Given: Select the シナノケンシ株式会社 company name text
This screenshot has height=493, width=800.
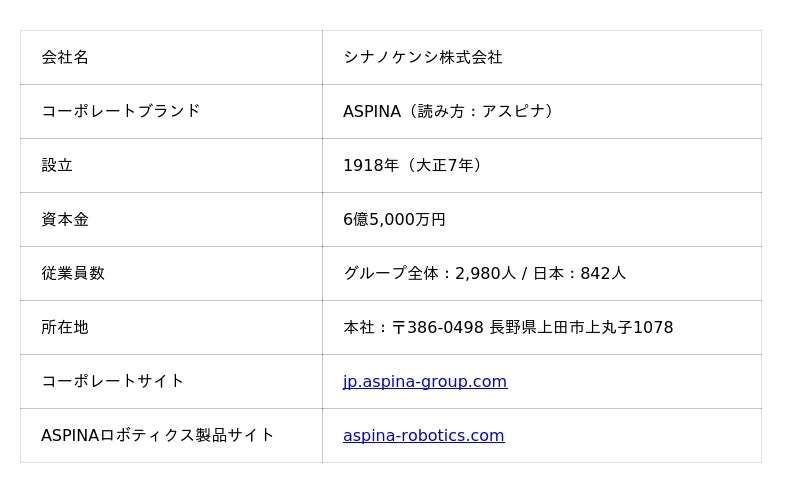Looking at the screenshot, I should pyautogui.click(x=422, y=58).
